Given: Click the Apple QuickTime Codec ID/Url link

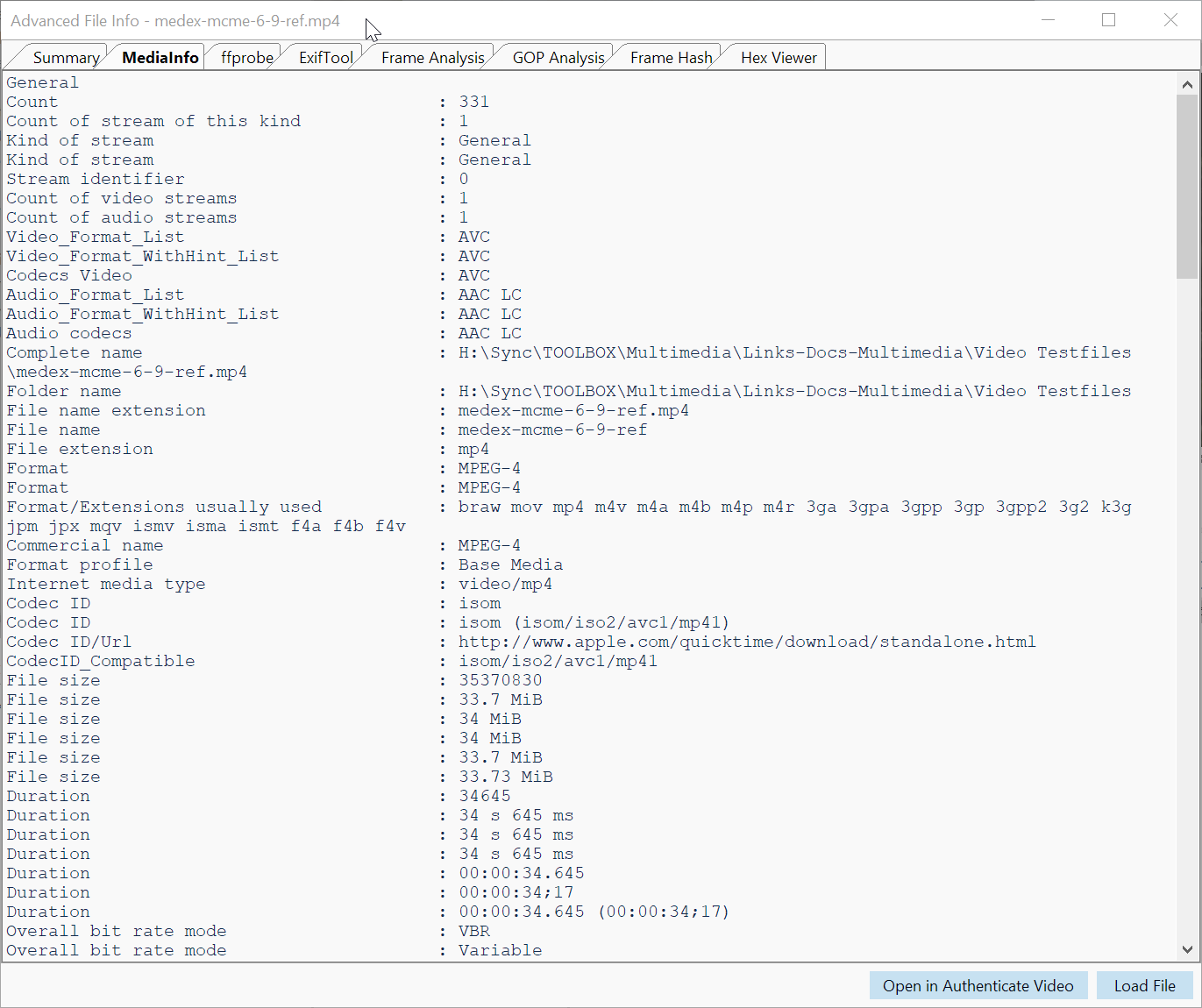Looking at the screenshot, I should click(x=745, y=641).
